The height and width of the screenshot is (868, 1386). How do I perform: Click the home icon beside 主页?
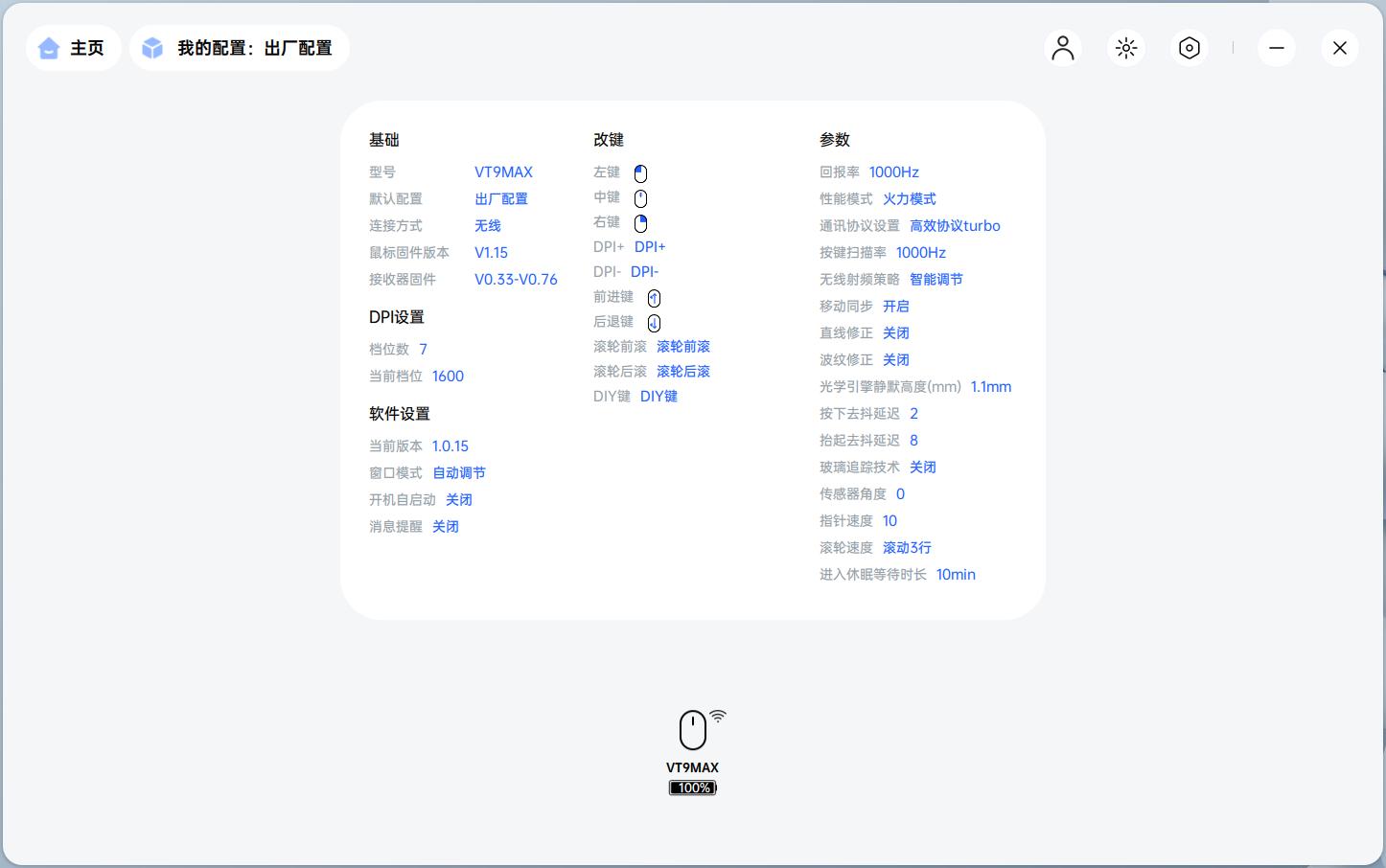[x=49, y=48]
